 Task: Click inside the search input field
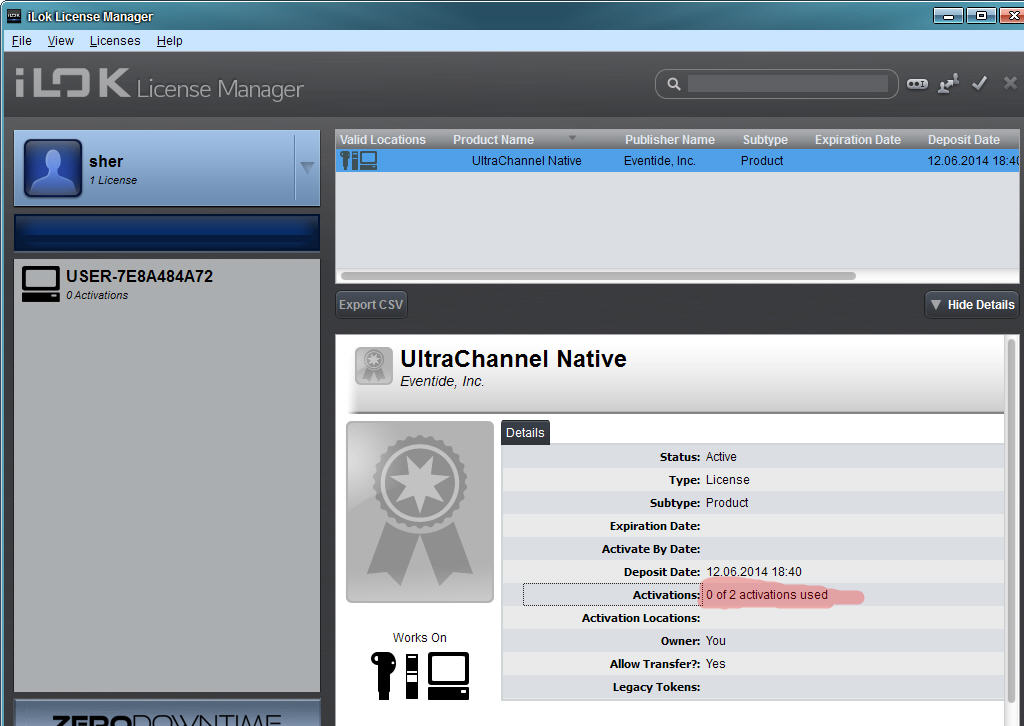pos(787,84)
